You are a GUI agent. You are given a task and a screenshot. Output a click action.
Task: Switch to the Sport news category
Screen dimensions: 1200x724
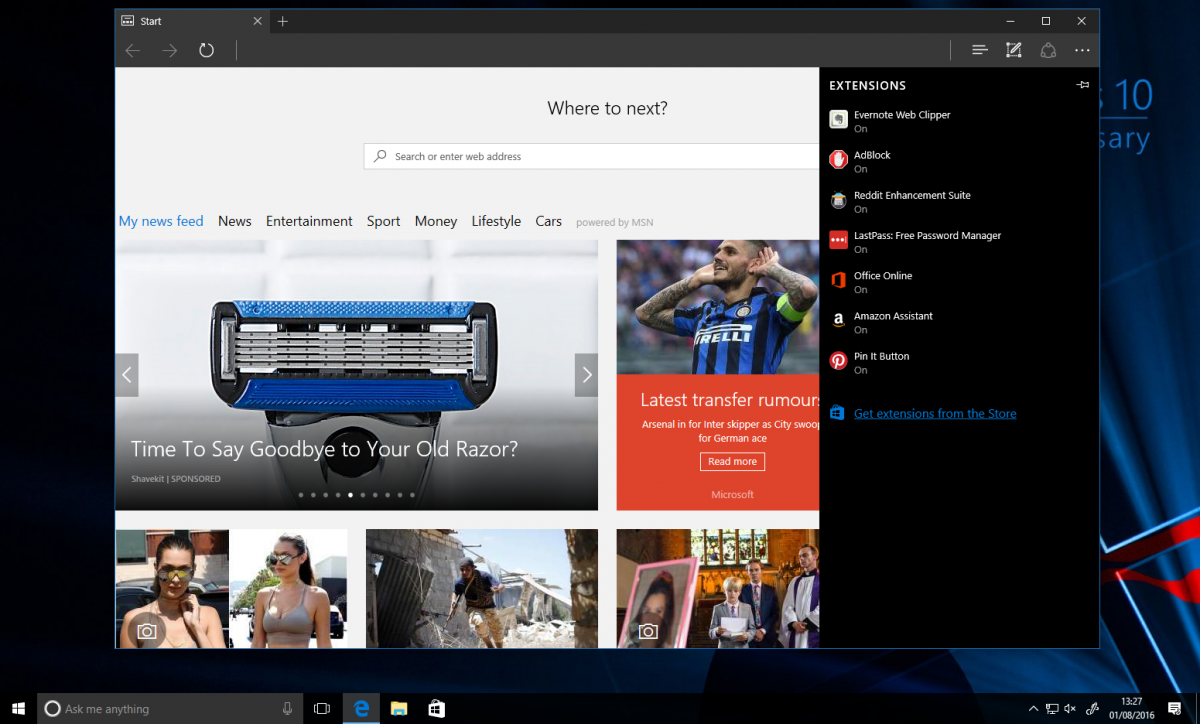383,221
